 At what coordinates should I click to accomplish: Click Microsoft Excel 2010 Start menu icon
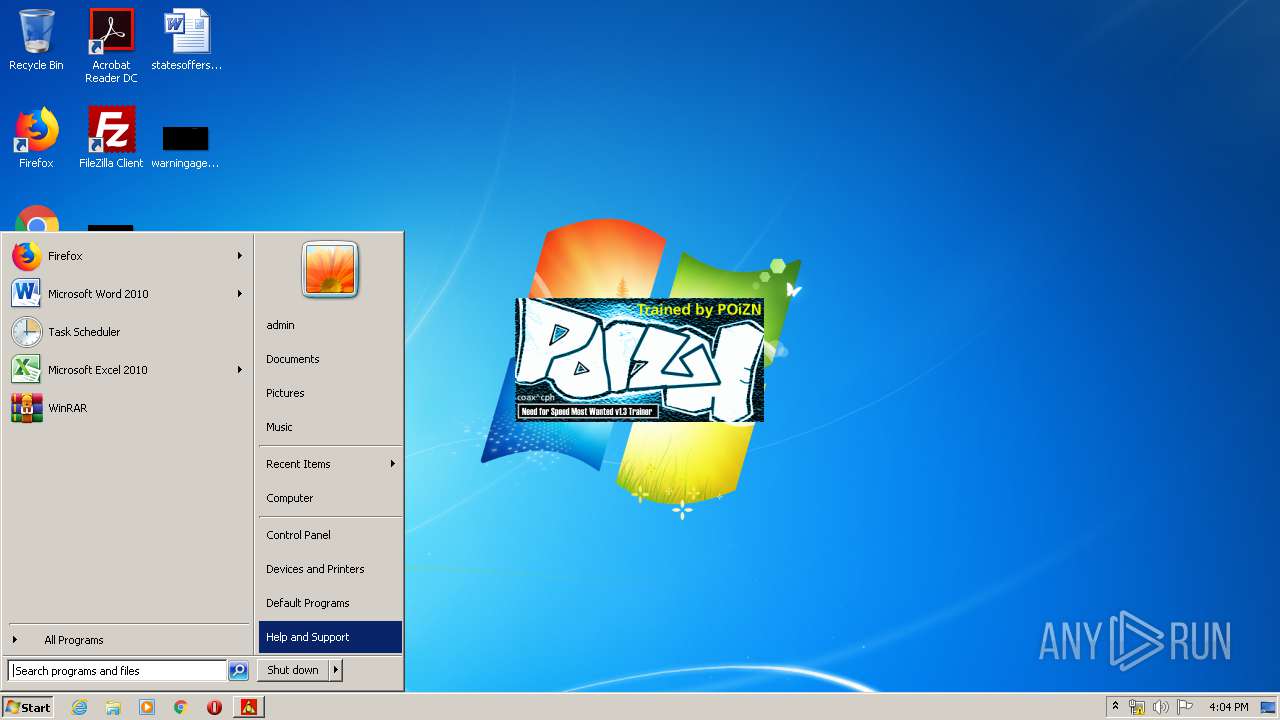click(27, 370)
